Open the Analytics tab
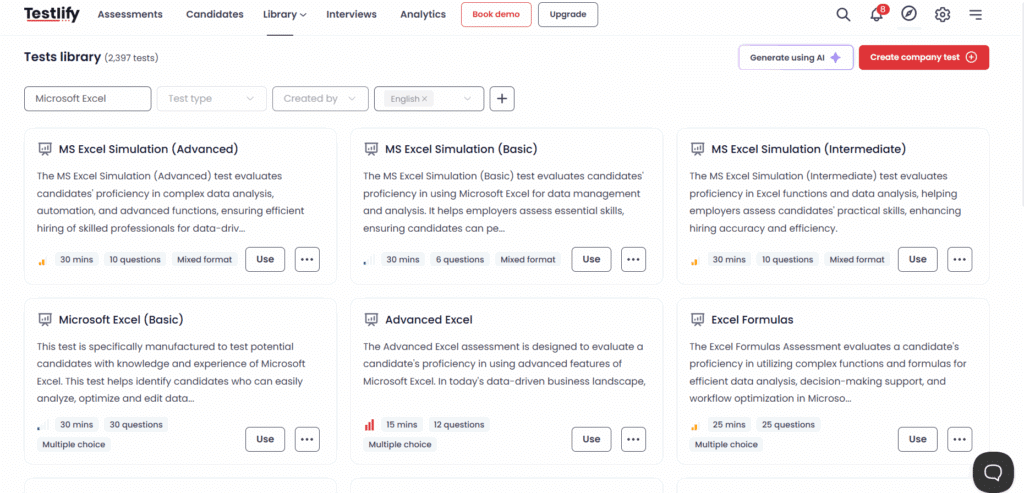 pos(423,14)
